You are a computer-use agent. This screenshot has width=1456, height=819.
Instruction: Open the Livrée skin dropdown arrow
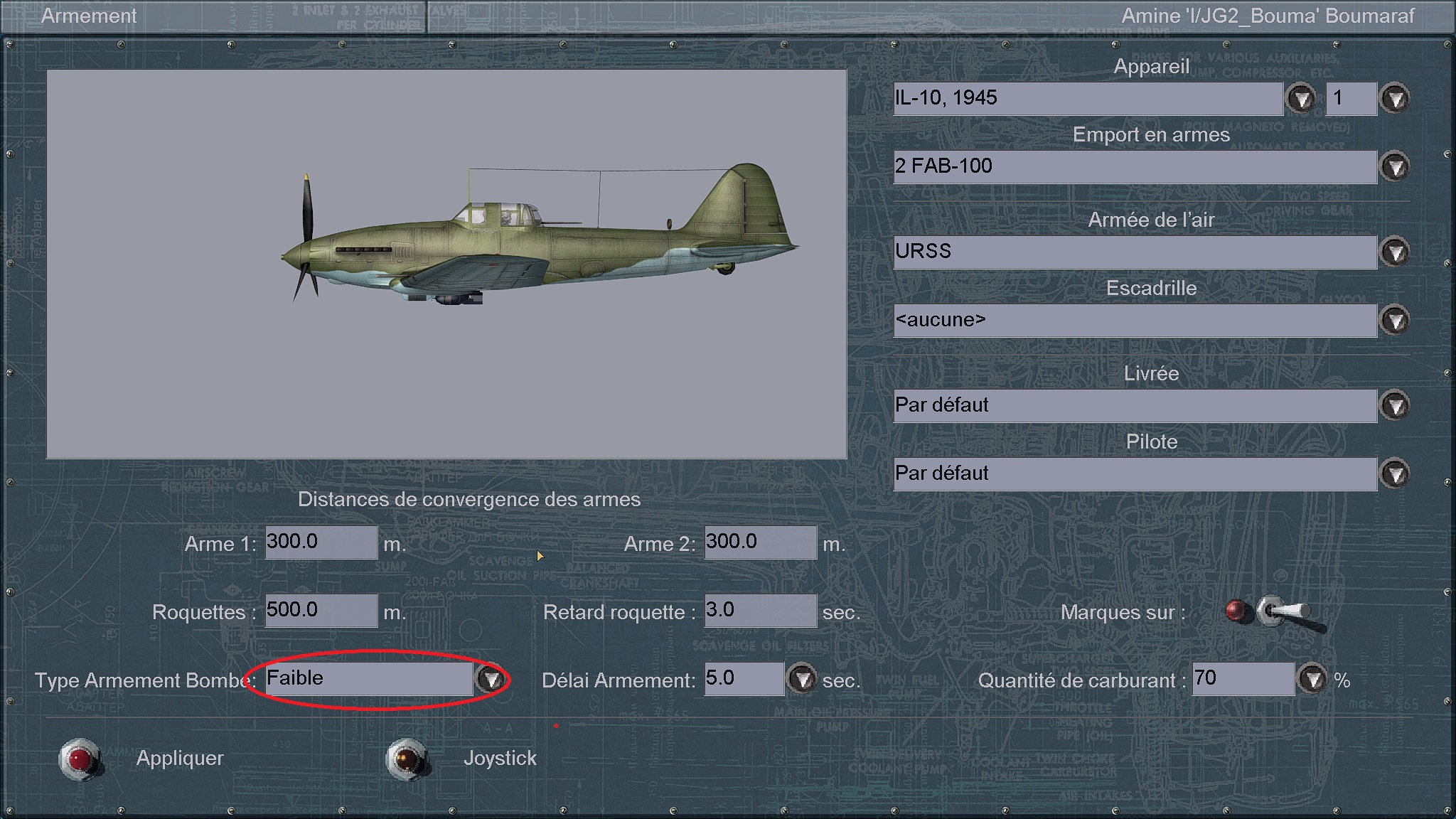1394,405
